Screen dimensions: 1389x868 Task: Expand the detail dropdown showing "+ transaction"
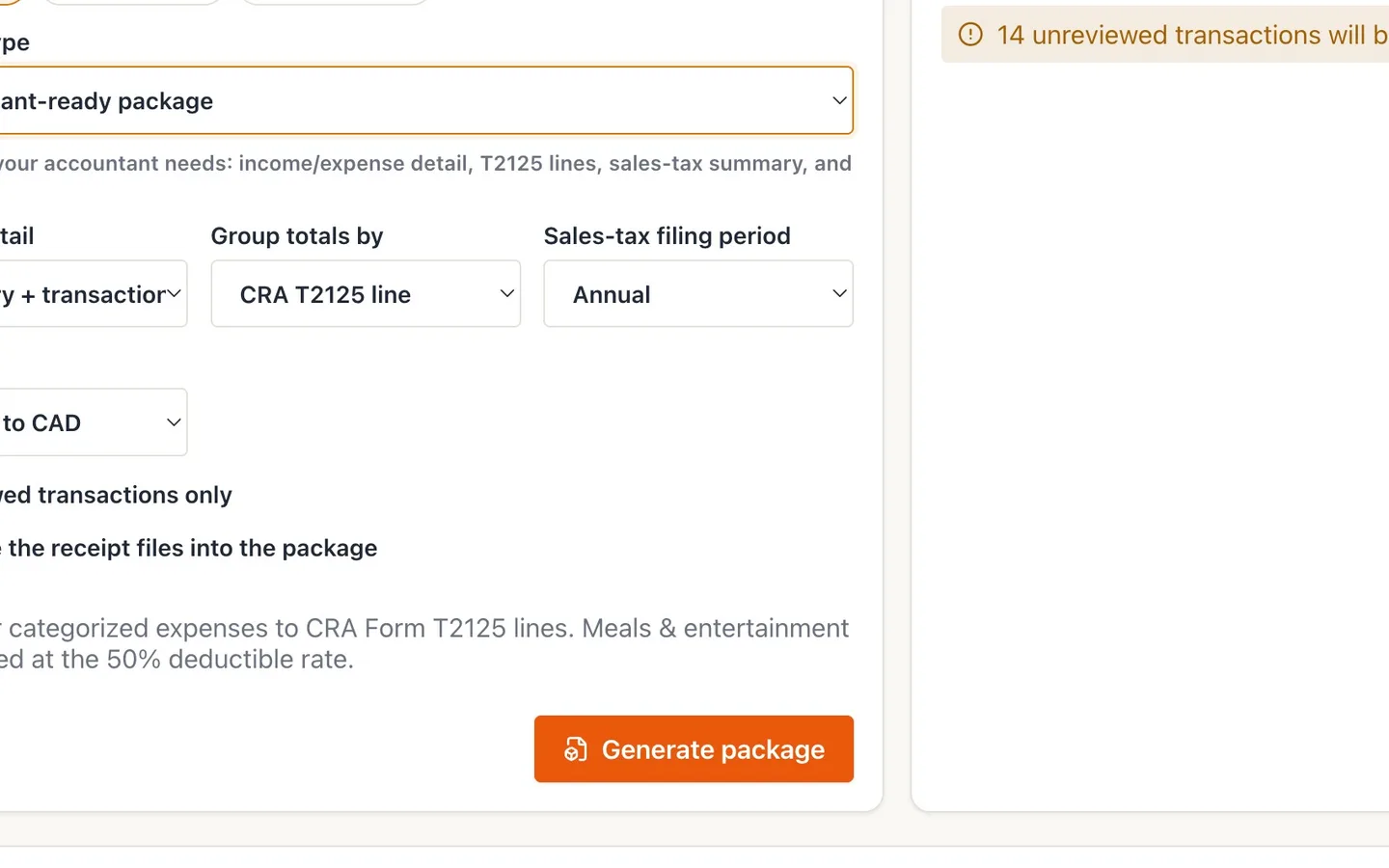[93, 294]
